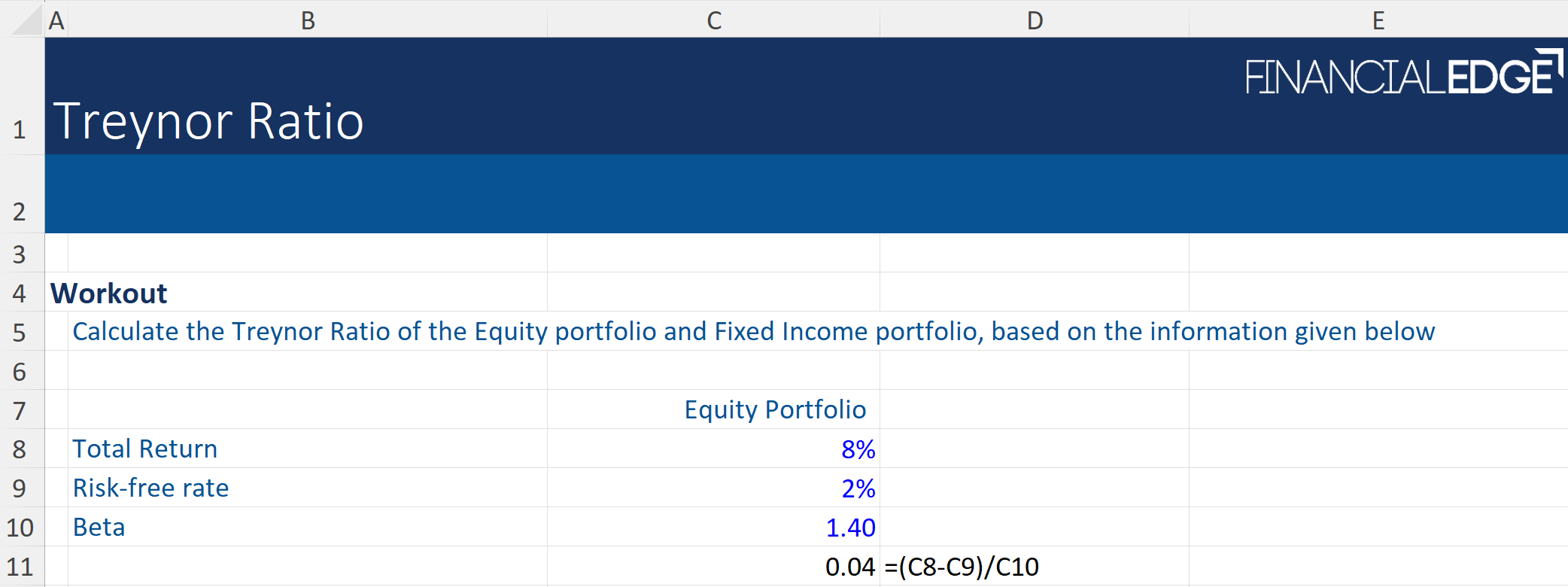Click the Treynor Ratio title cell

point(209,121)
